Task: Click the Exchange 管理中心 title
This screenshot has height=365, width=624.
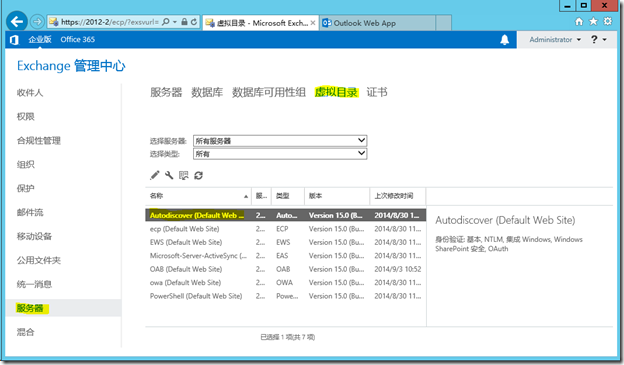Action: (x=71, y=66)
